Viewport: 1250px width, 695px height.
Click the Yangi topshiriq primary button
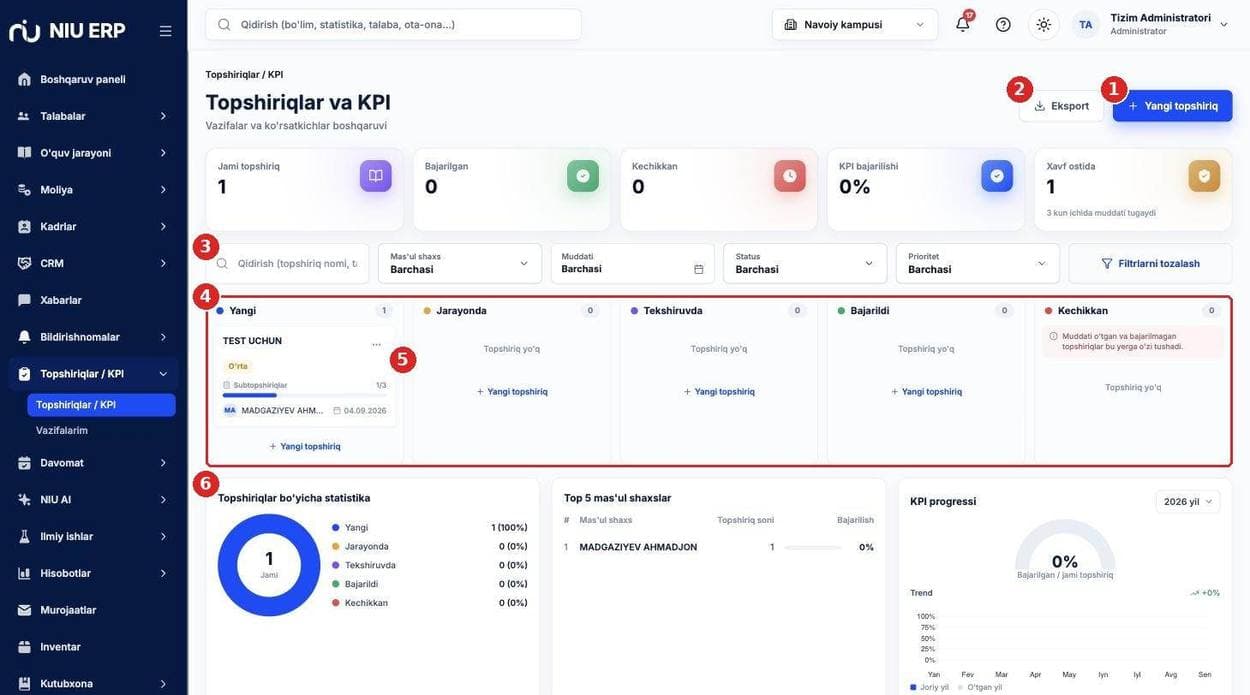(x=1172, y=106)
